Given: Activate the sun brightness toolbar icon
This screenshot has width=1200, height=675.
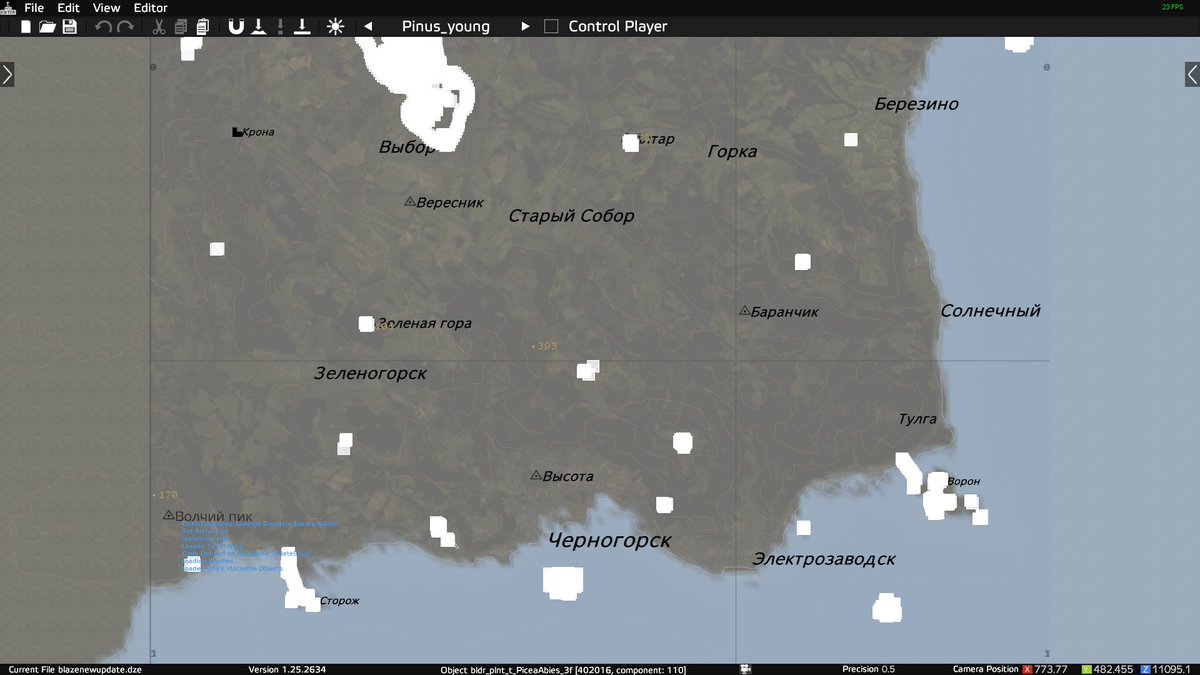Looking at the screenshot, I should (336, 26).
